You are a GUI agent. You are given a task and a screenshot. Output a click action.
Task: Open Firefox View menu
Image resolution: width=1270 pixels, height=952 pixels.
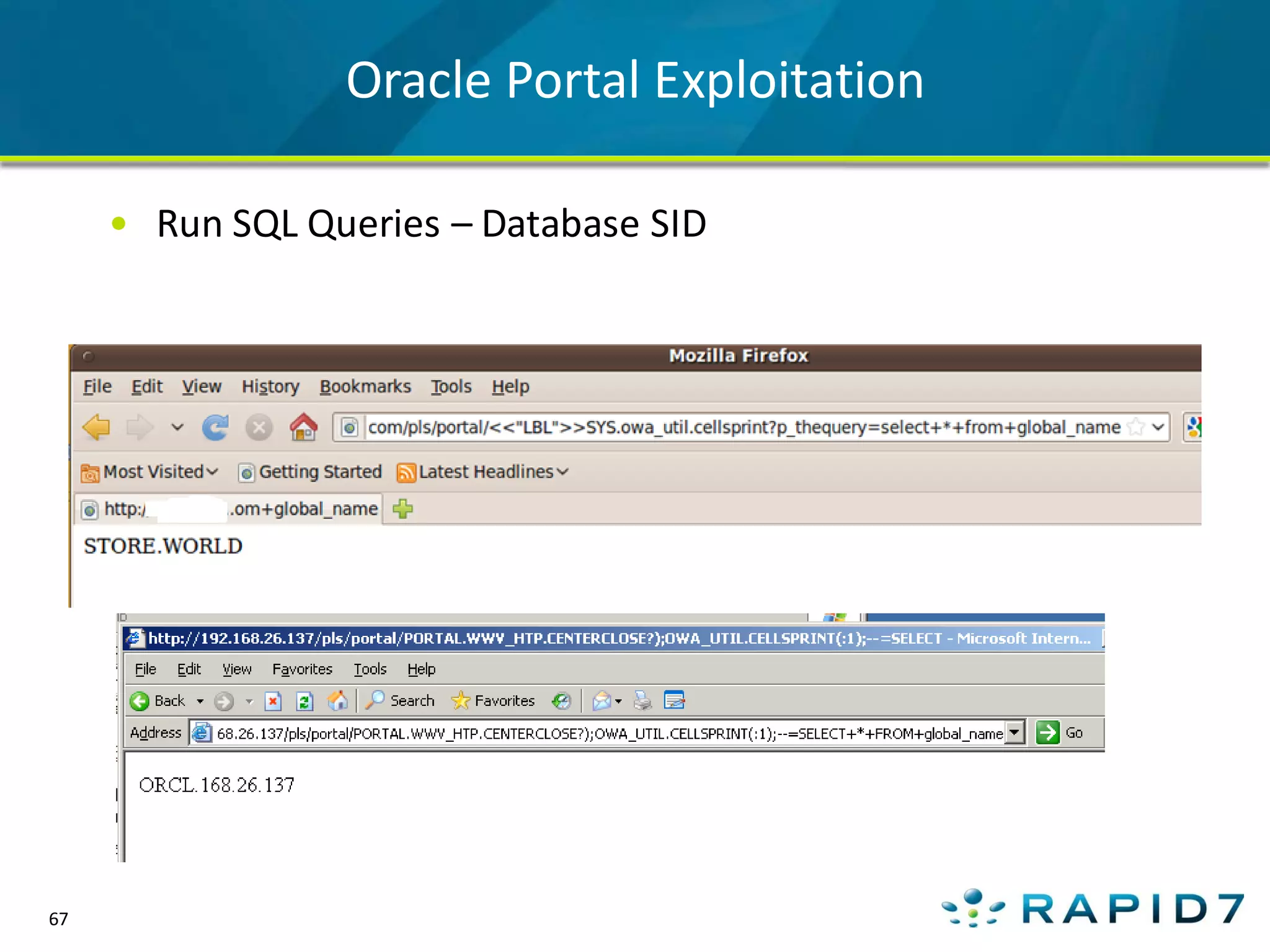pos(202,386)
